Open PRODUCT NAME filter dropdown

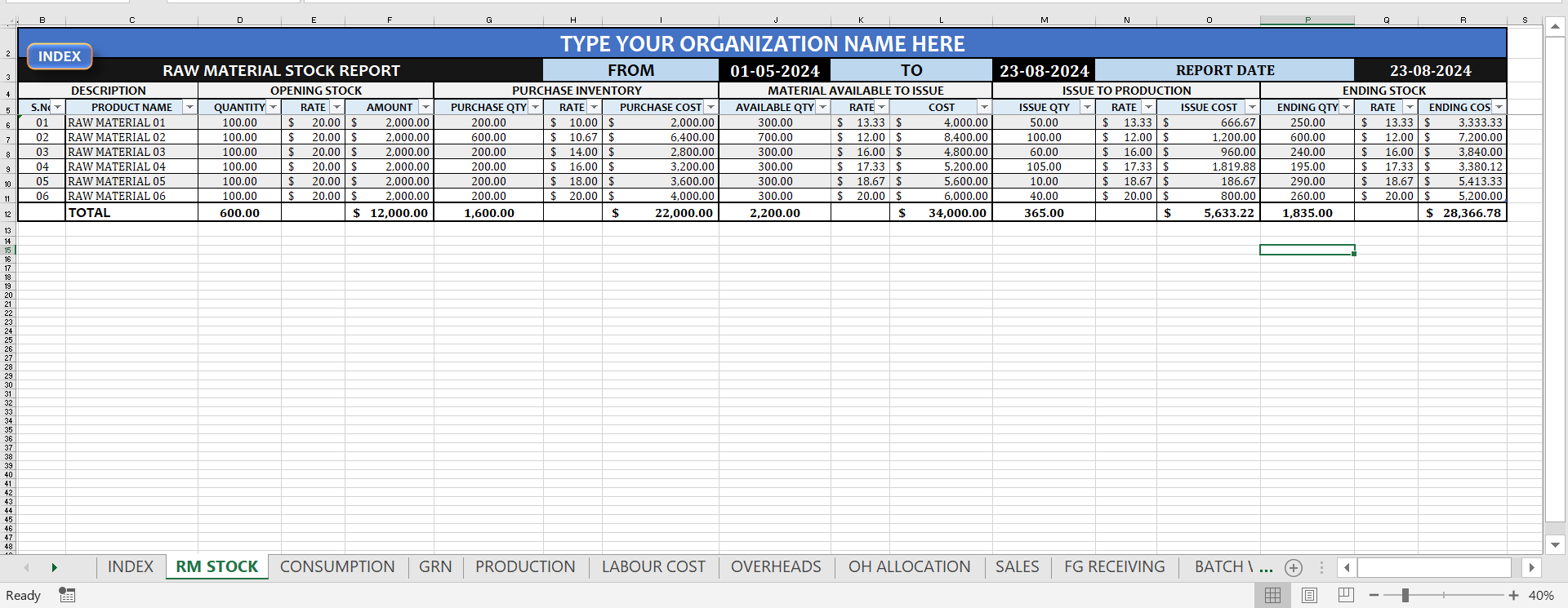tap(189, 107)
